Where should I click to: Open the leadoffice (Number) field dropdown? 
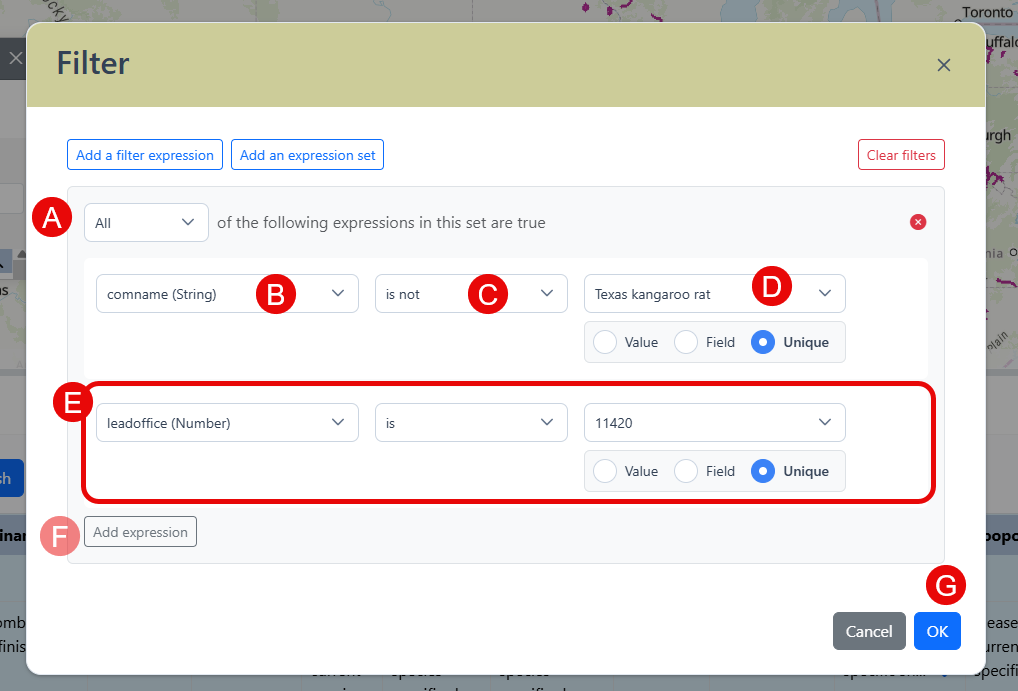click(227, 423)
